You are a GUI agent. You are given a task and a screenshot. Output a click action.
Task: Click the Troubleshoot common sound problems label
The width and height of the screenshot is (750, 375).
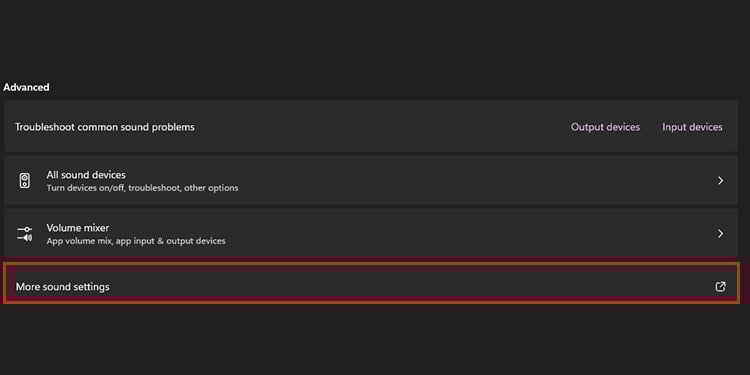[105, 127]
